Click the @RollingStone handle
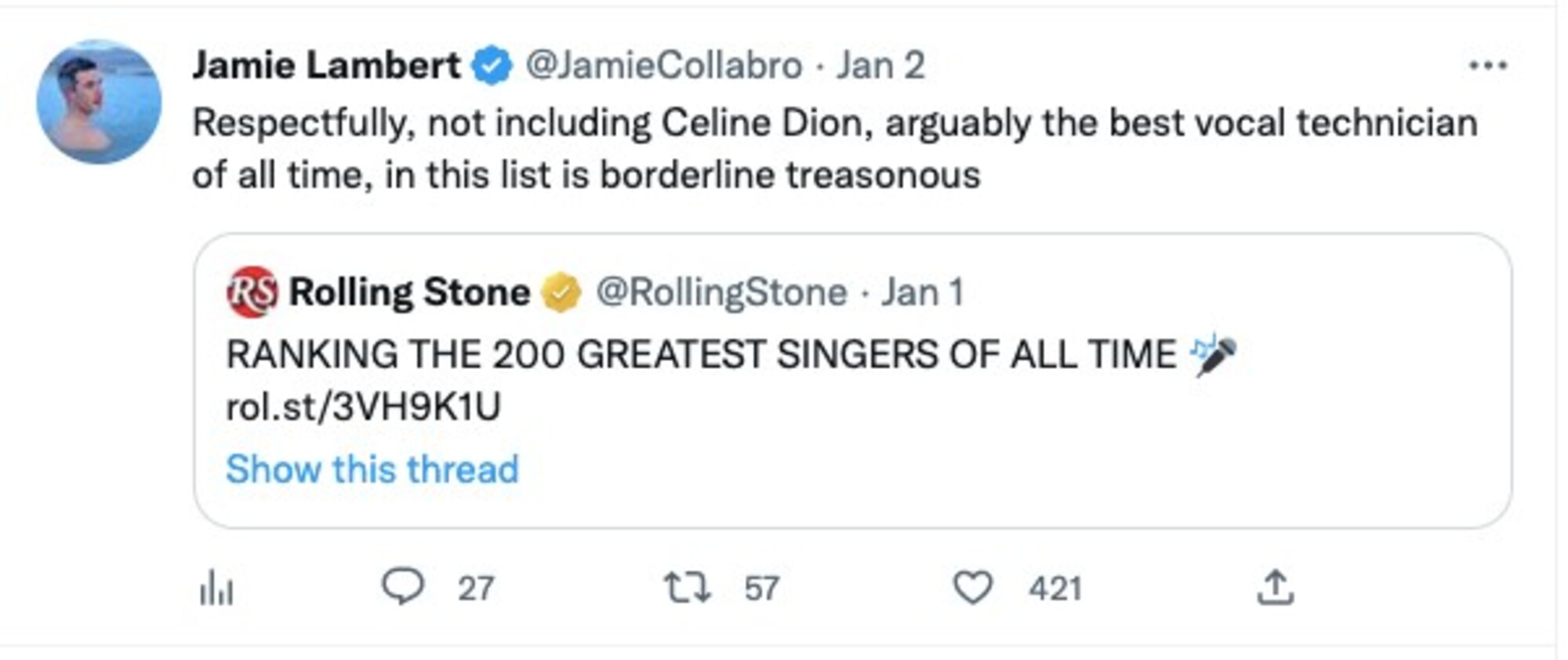 tap(721, 293)
